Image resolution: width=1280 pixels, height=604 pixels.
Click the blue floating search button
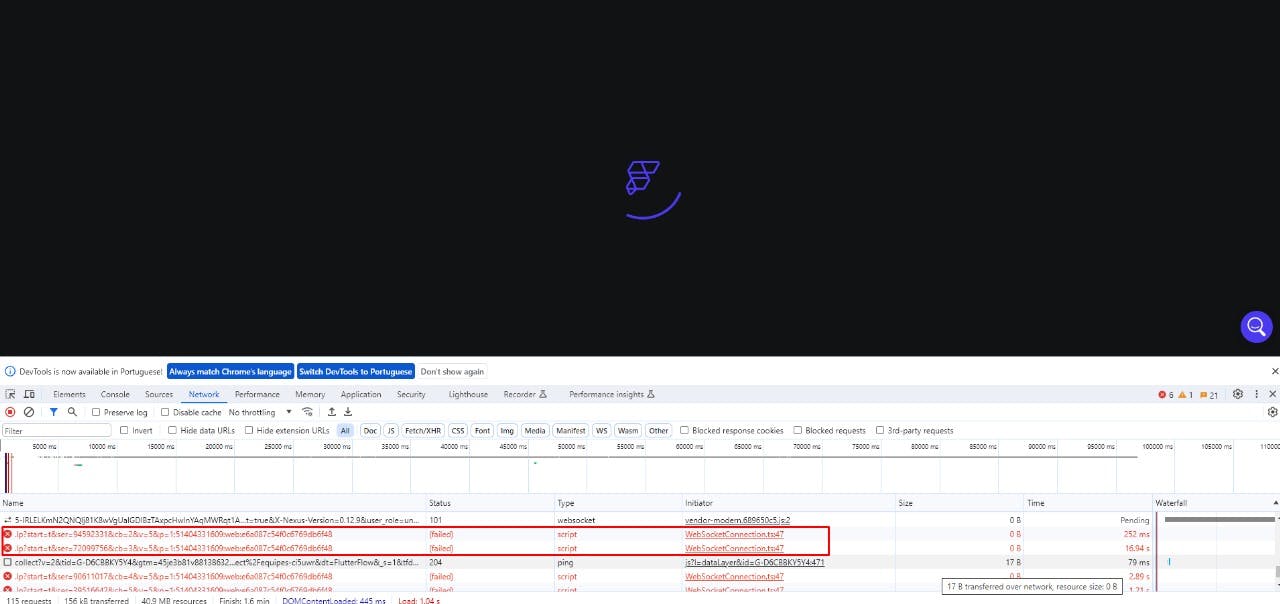click(1256, 326)
